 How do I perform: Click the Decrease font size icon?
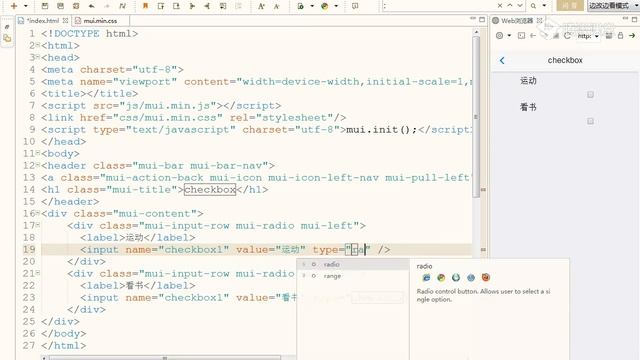[x=276, y=6]
